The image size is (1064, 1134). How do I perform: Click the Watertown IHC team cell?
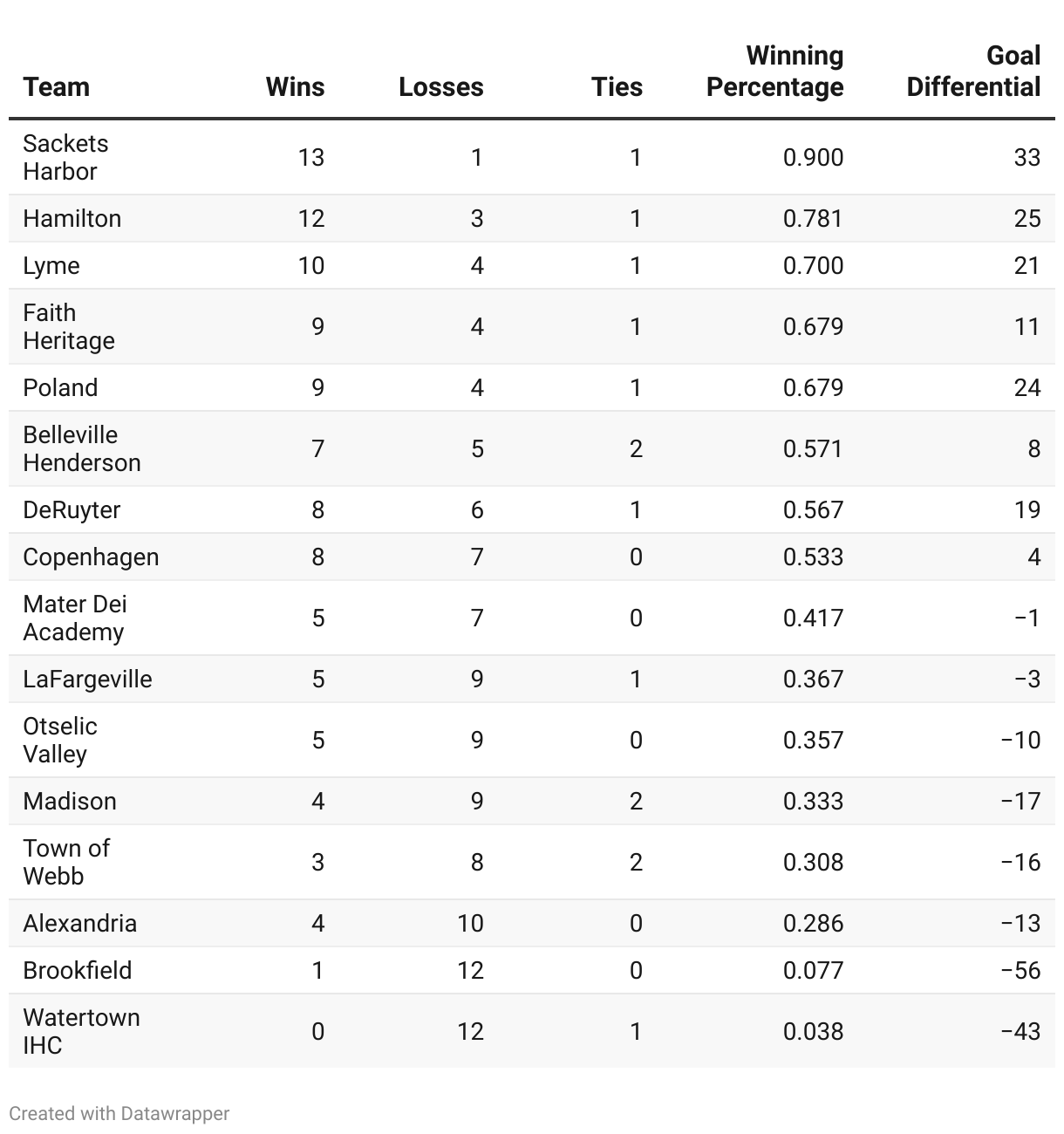pyautogui.click(x=81, y=1031)
